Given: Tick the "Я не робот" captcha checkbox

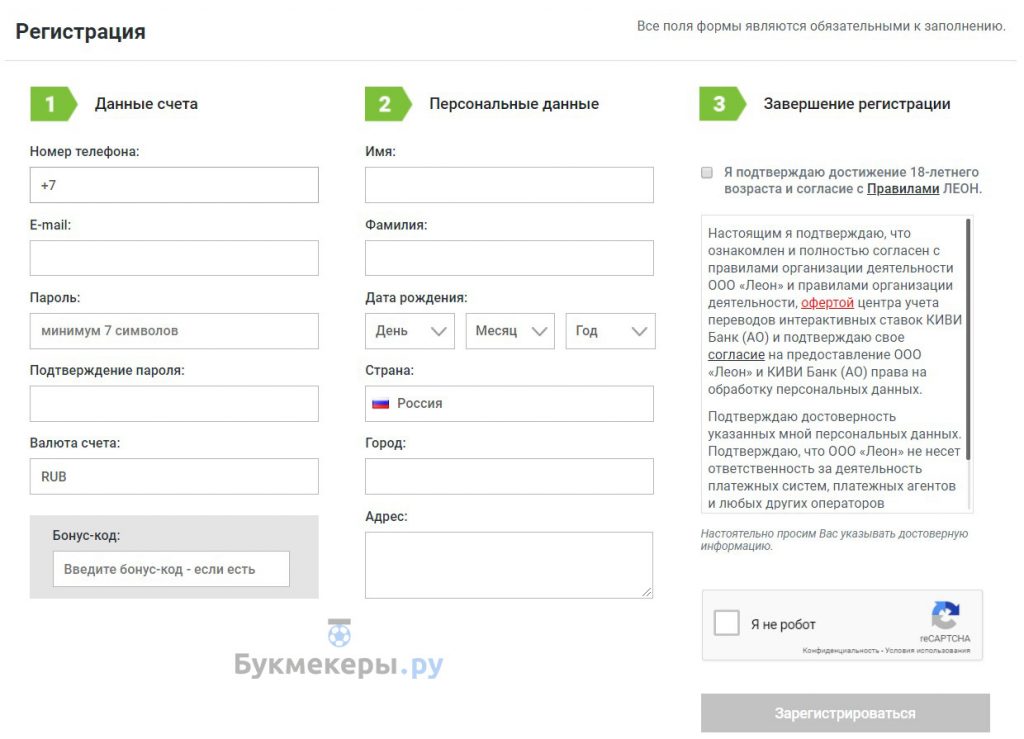Looking at the screenshot, I should pos(726,623).
